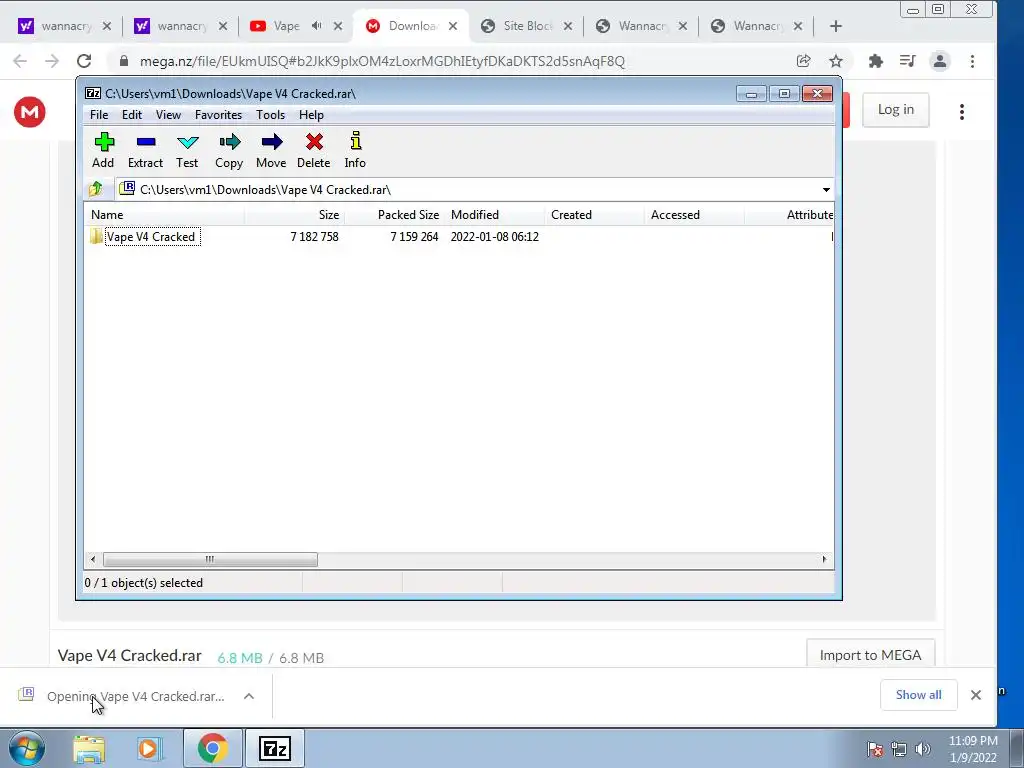
Task: Sort by the Size column header
Action: pos(295,215)
